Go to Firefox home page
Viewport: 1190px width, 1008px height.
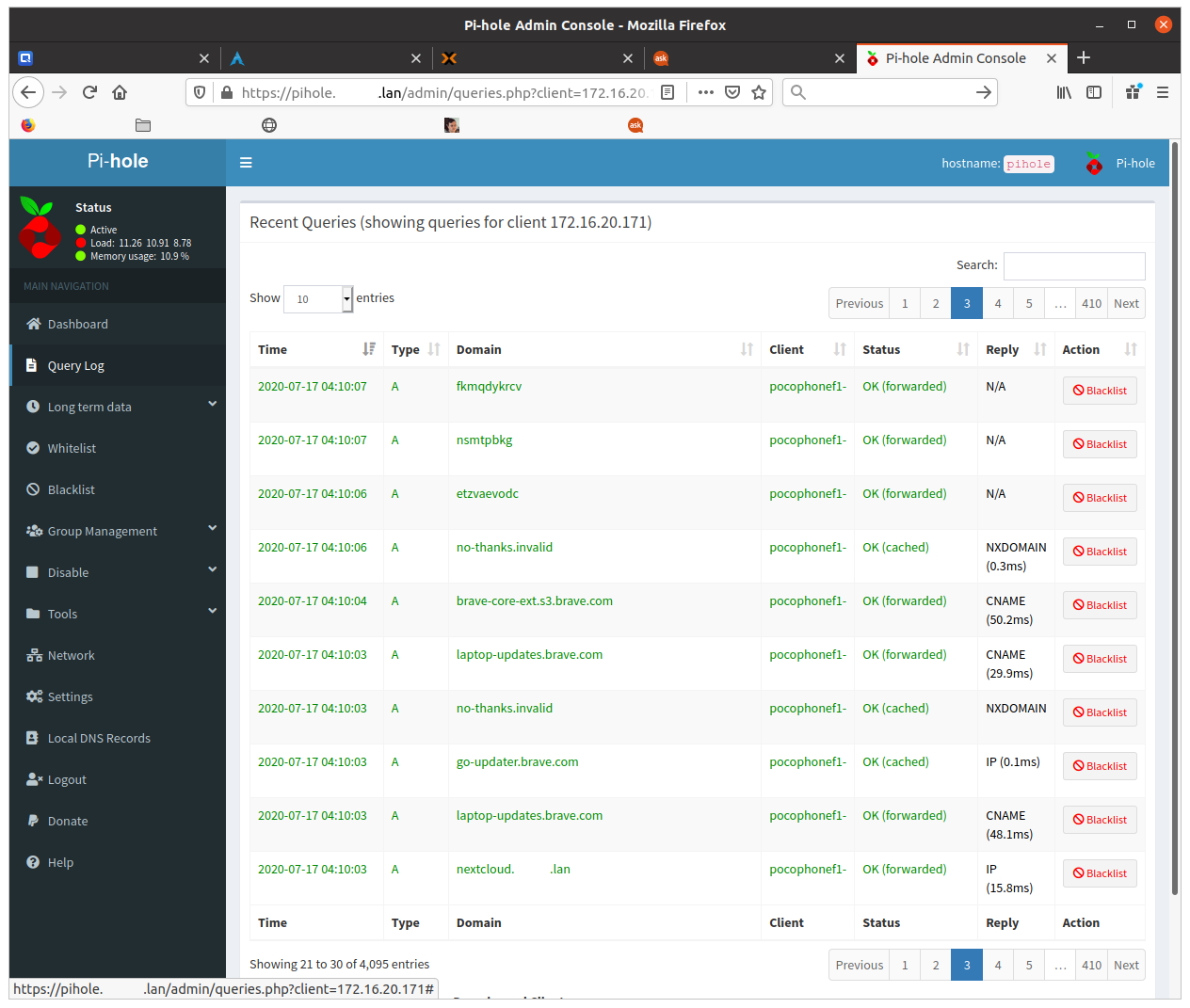[x=120, y=92]
